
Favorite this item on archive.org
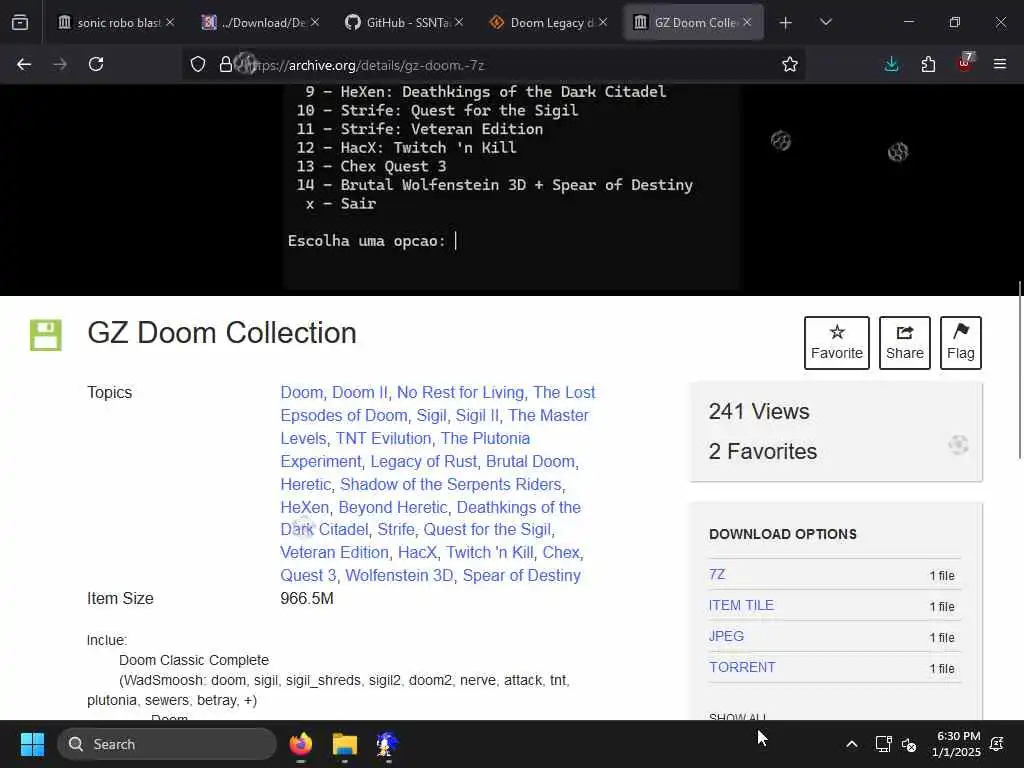[837, 343]
